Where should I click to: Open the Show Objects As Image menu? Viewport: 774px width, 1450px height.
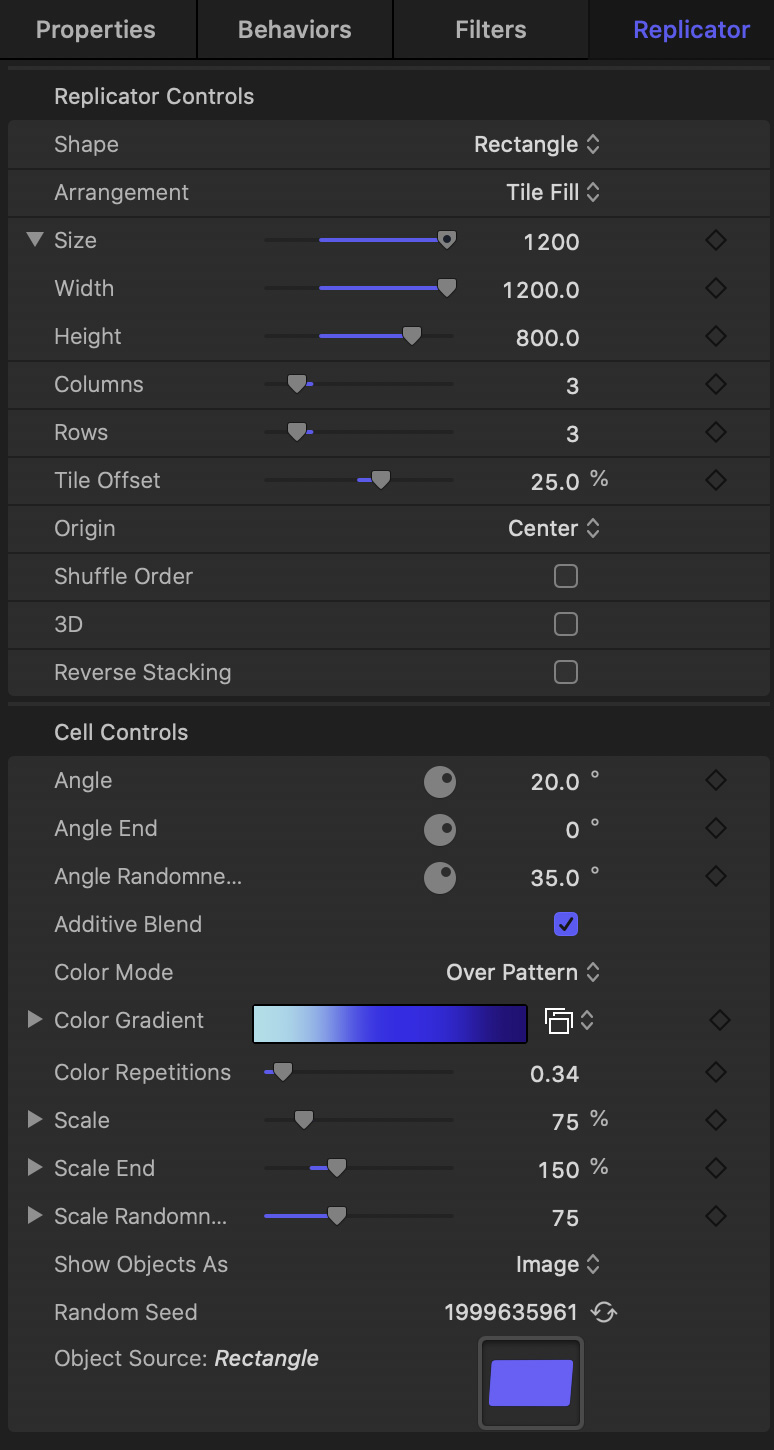click(558, 1264)
